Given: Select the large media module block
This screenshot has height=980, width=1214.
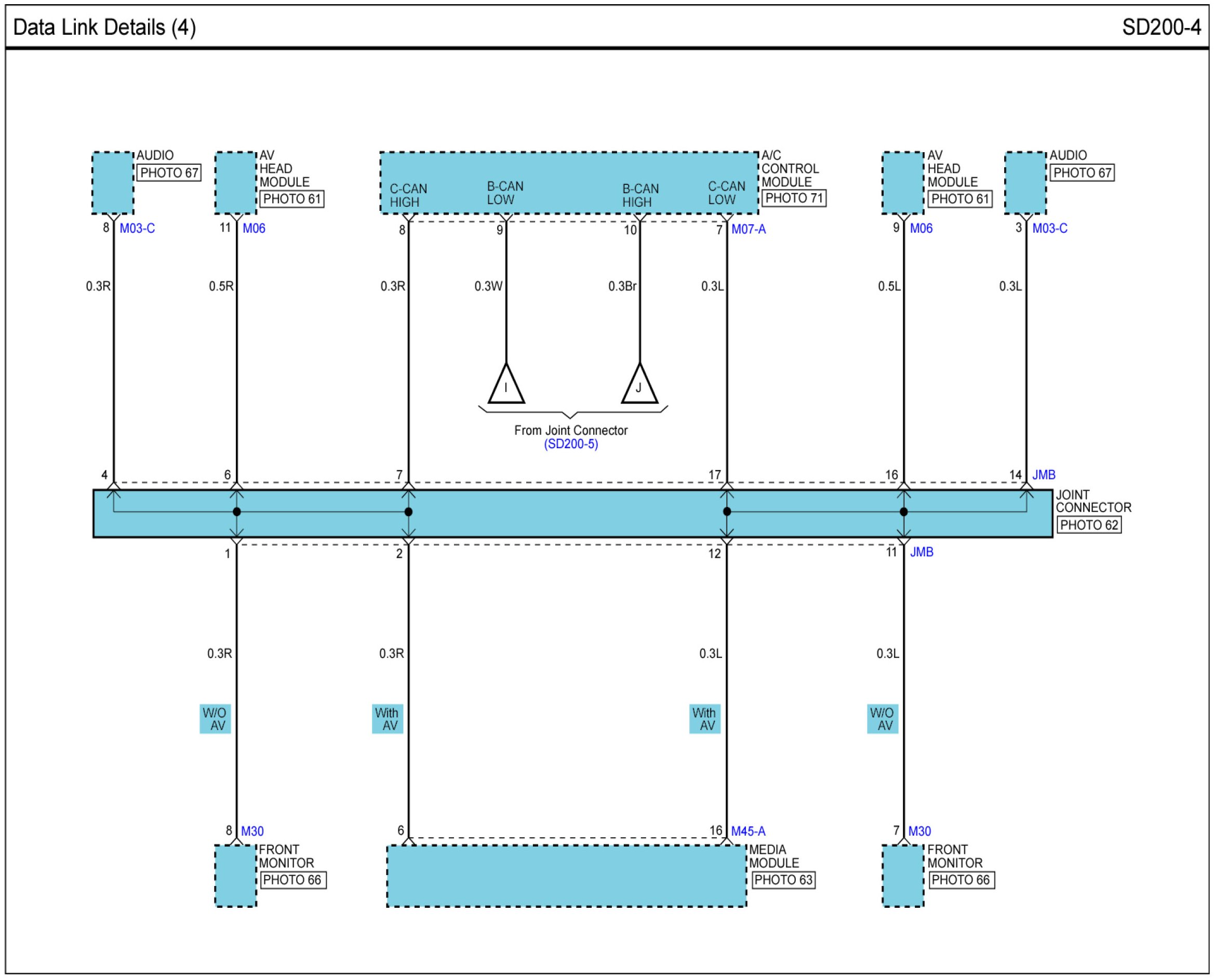Looking at the screenshot, I should coord(566,876).
